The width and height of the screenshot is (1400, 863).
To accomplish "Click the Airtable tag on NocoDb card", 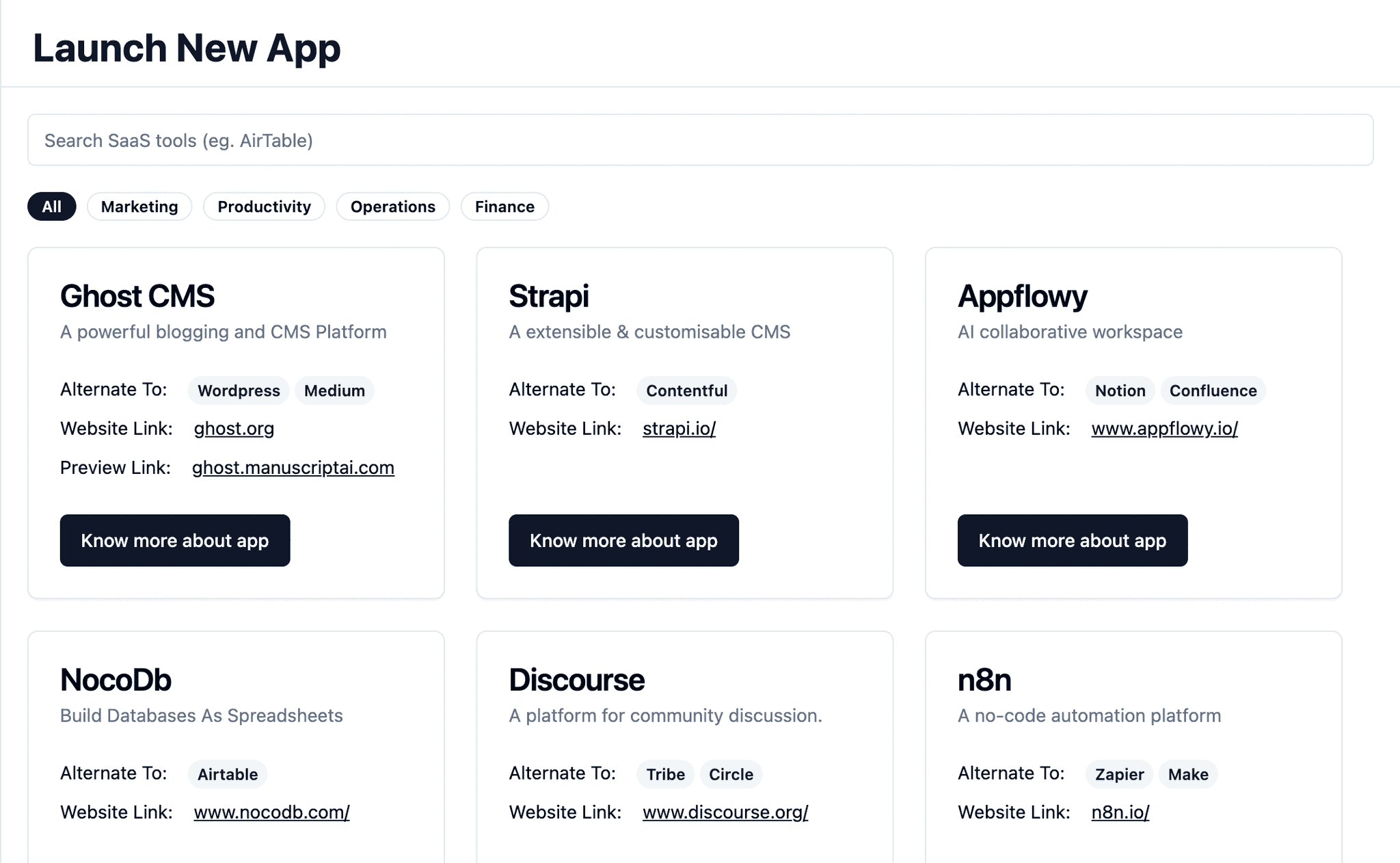I will (x=227, y=774).
